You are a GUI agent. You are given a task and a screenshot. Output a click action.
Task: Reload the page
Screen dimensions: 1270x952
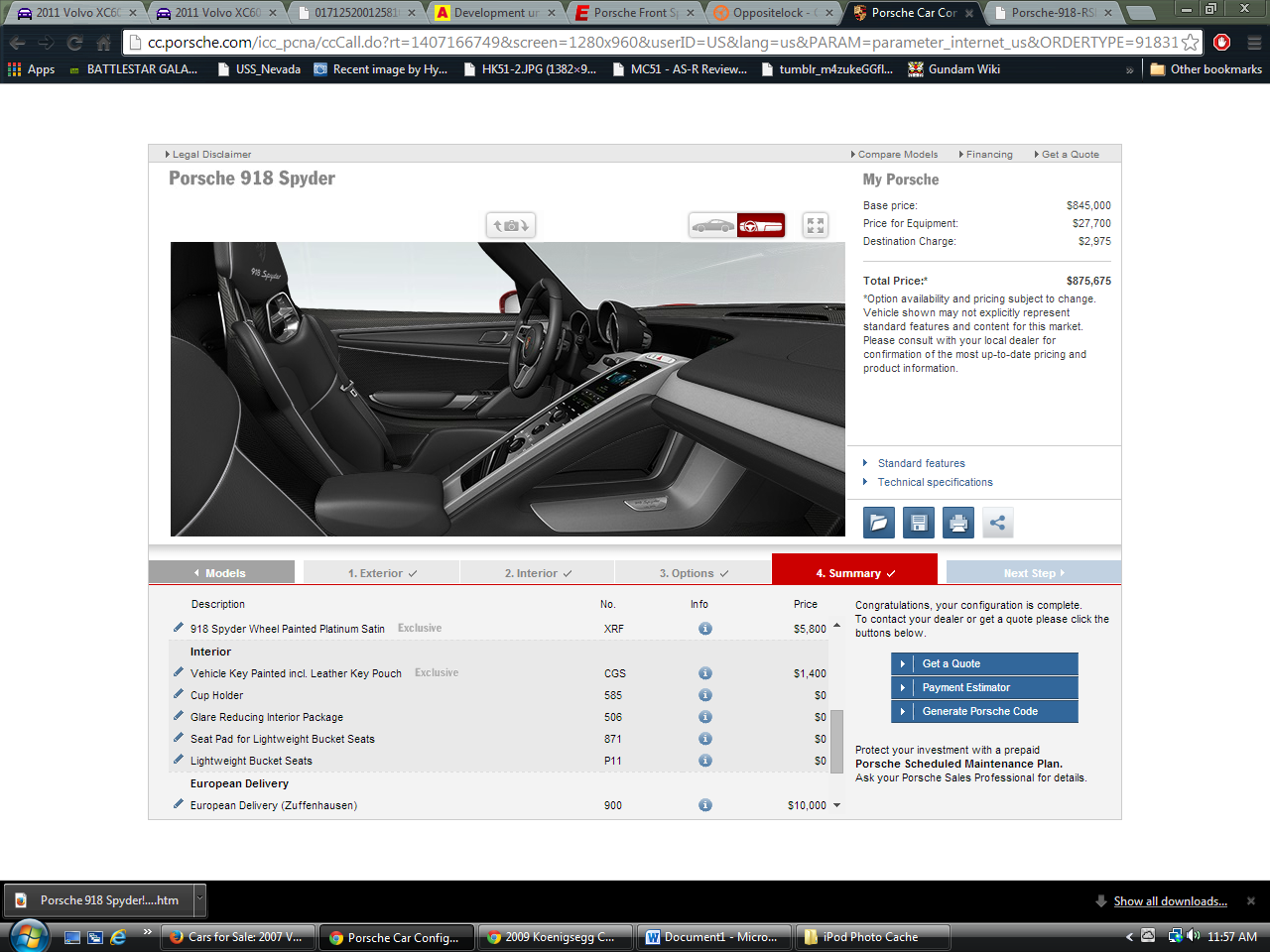pos(74,43)
